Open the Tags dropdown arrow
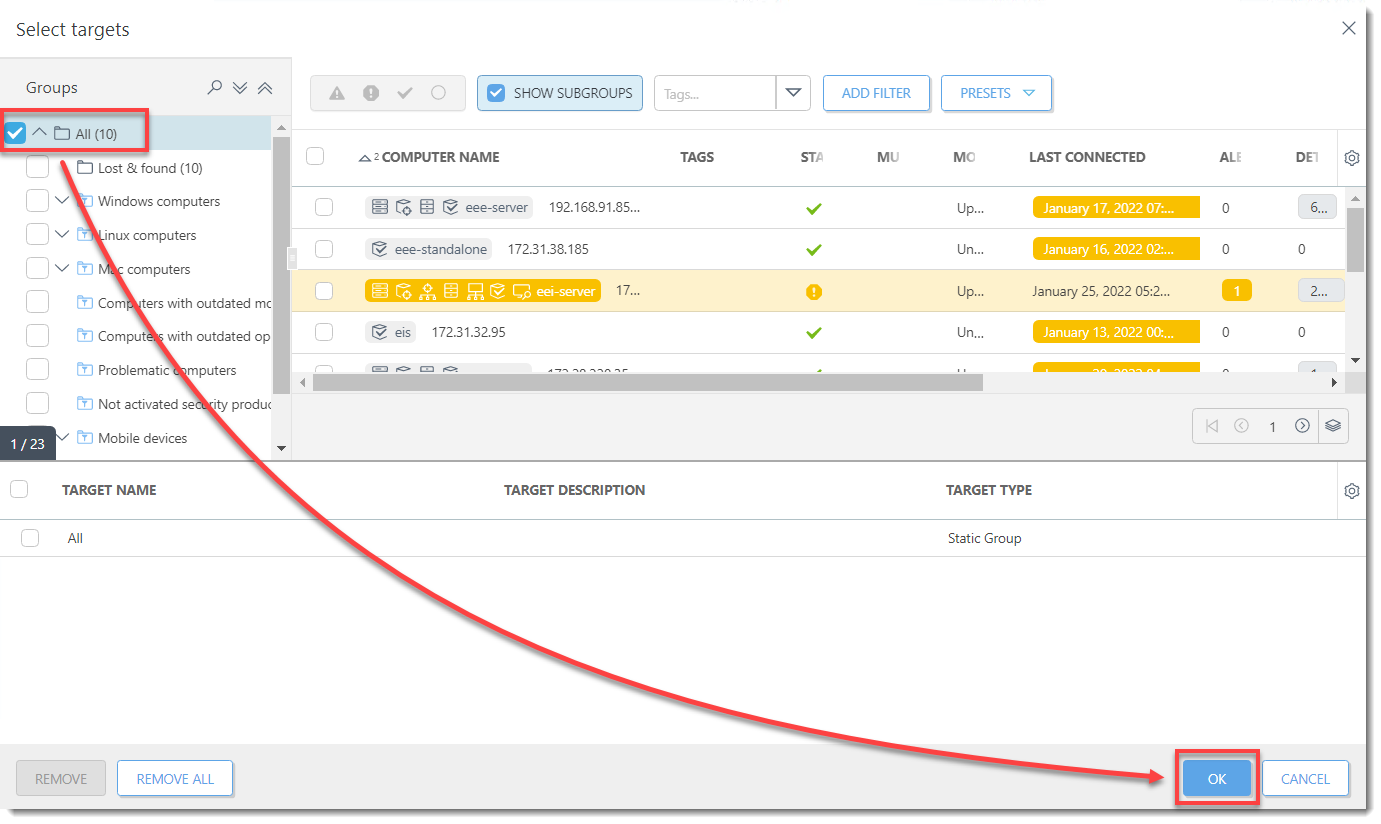Screen dimensions: 1381x824 point(793,93)
